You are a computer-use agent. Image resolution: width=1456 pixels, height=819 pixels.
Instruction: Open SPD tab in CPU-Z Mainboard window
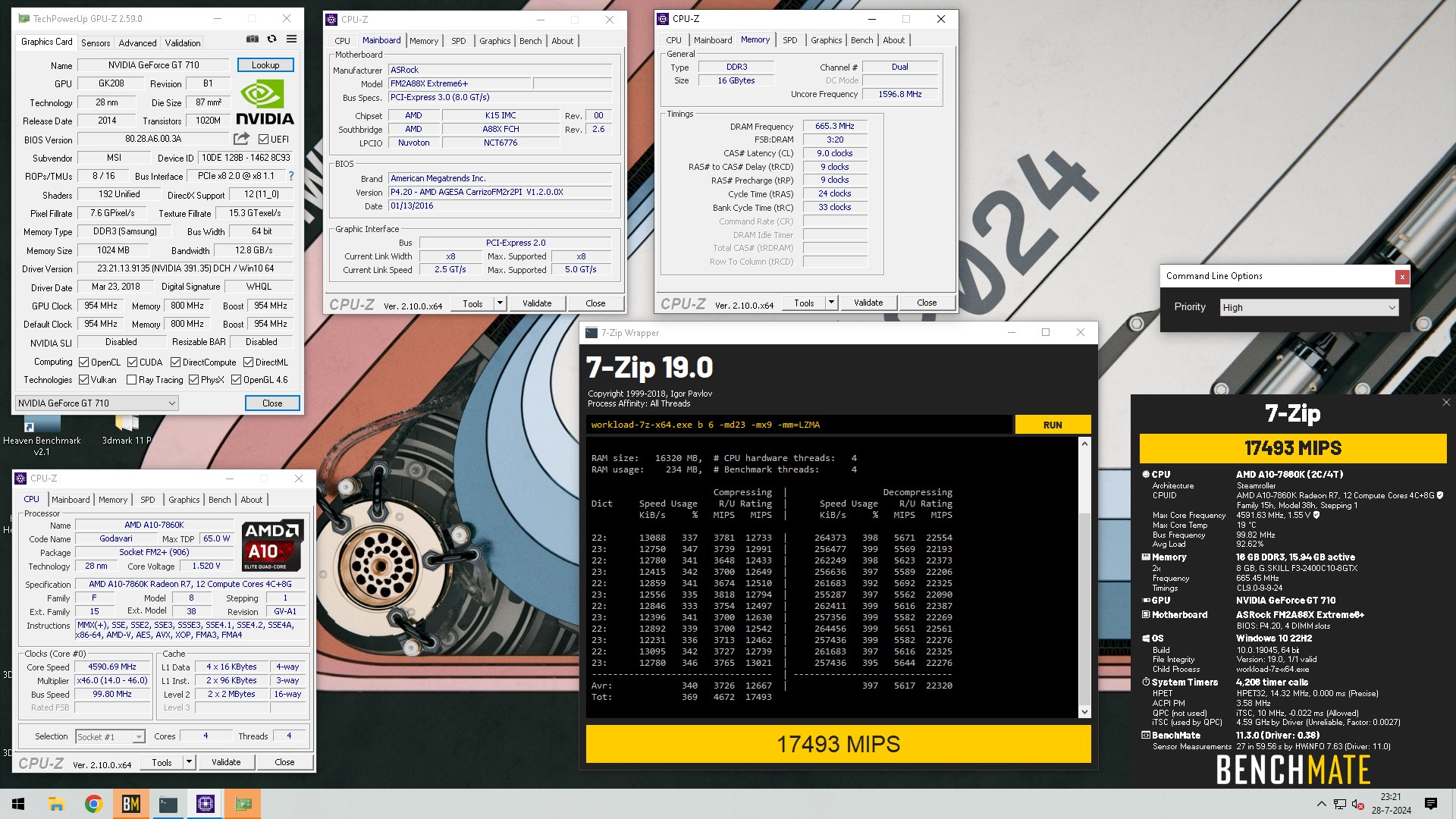click(x=459, y=41)
